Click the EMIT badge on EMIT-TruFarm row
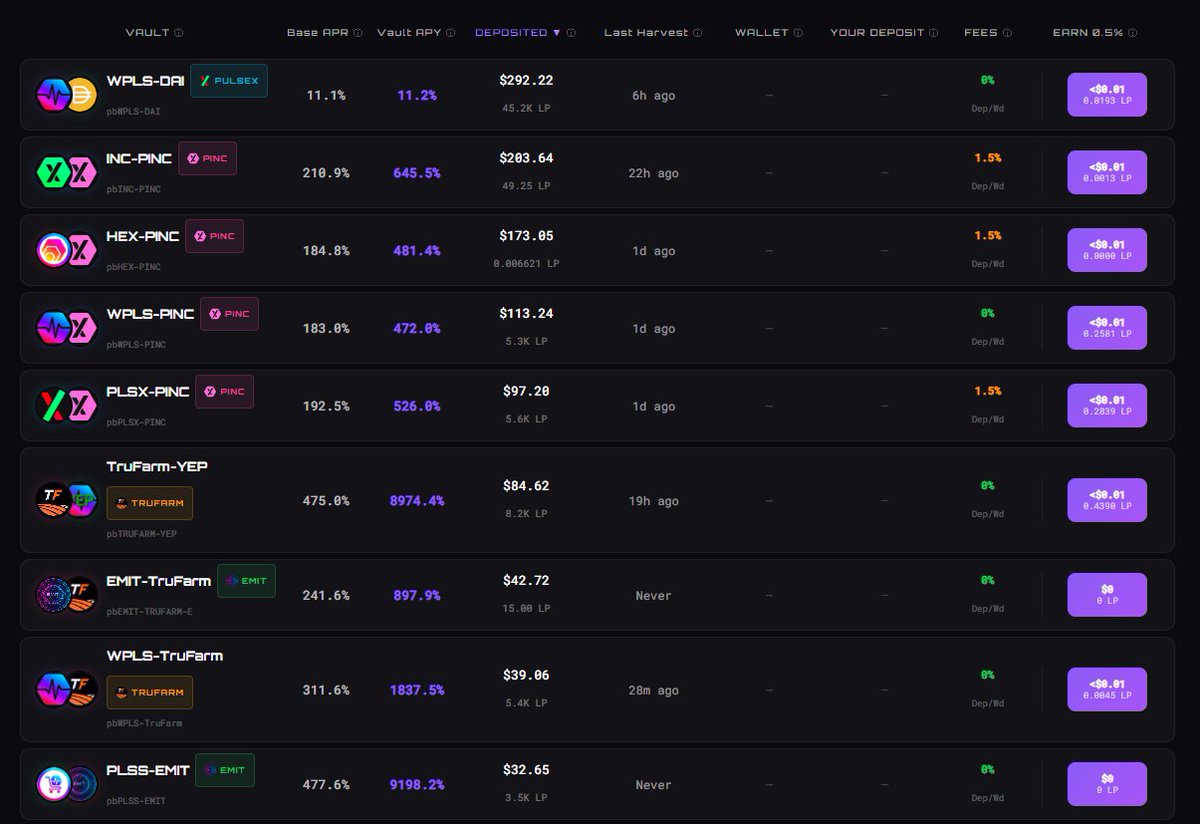The width and height of the screenshot is (1200, 824). tap(246, 581)
